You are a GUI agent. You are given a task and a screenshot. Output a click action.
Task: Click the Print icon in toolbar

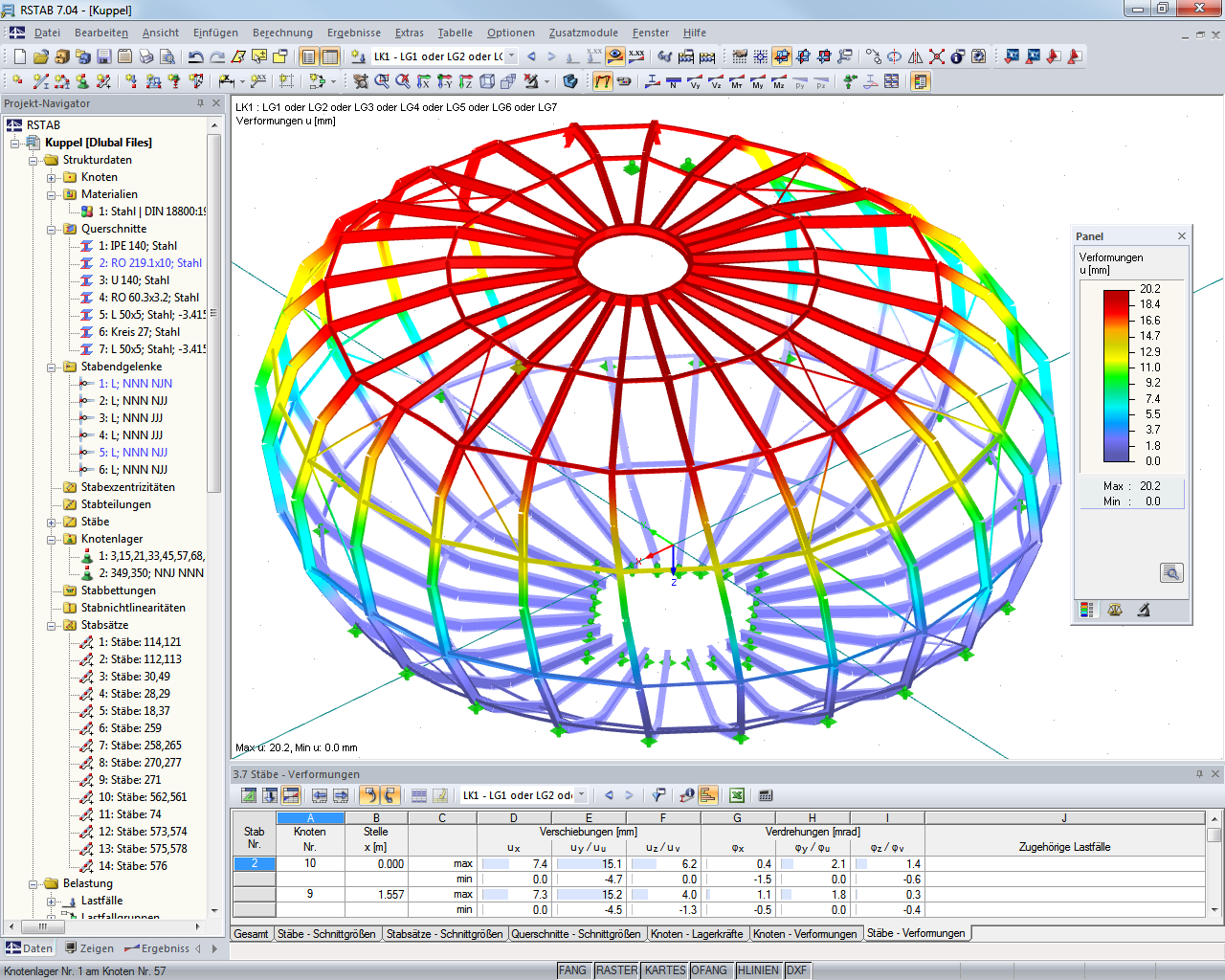coord(146,56)
